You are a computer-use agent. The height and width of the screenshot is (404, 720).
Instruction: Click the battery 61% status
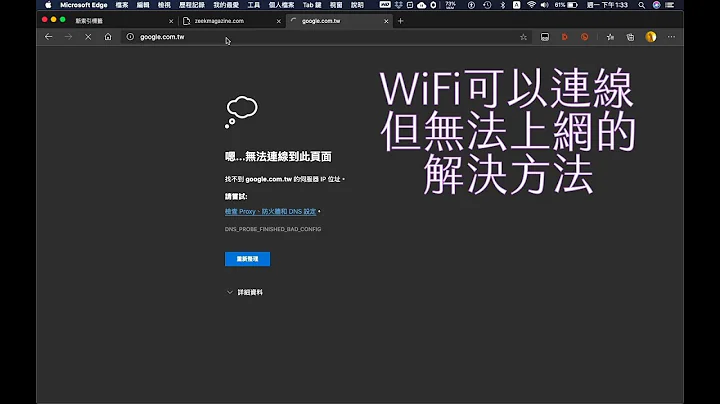click(x=566, y=5)
